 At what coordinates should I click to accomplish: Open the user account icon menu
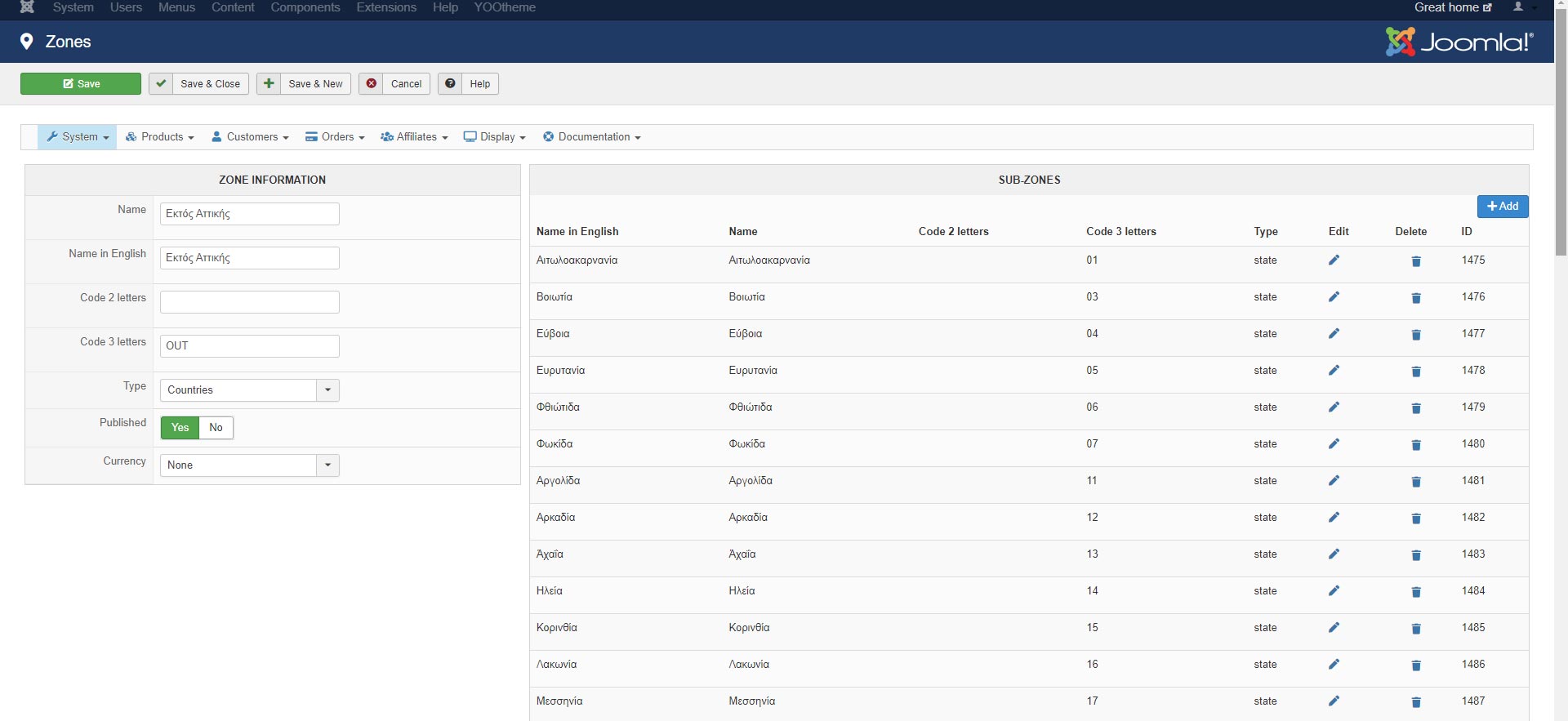click(x=1518, y=7)
